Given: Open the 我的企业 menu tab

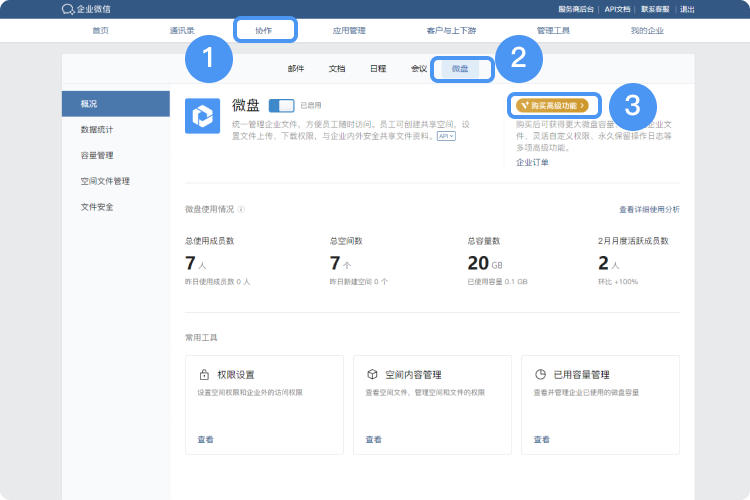Looking at the screenshot, I should [647, 31].
